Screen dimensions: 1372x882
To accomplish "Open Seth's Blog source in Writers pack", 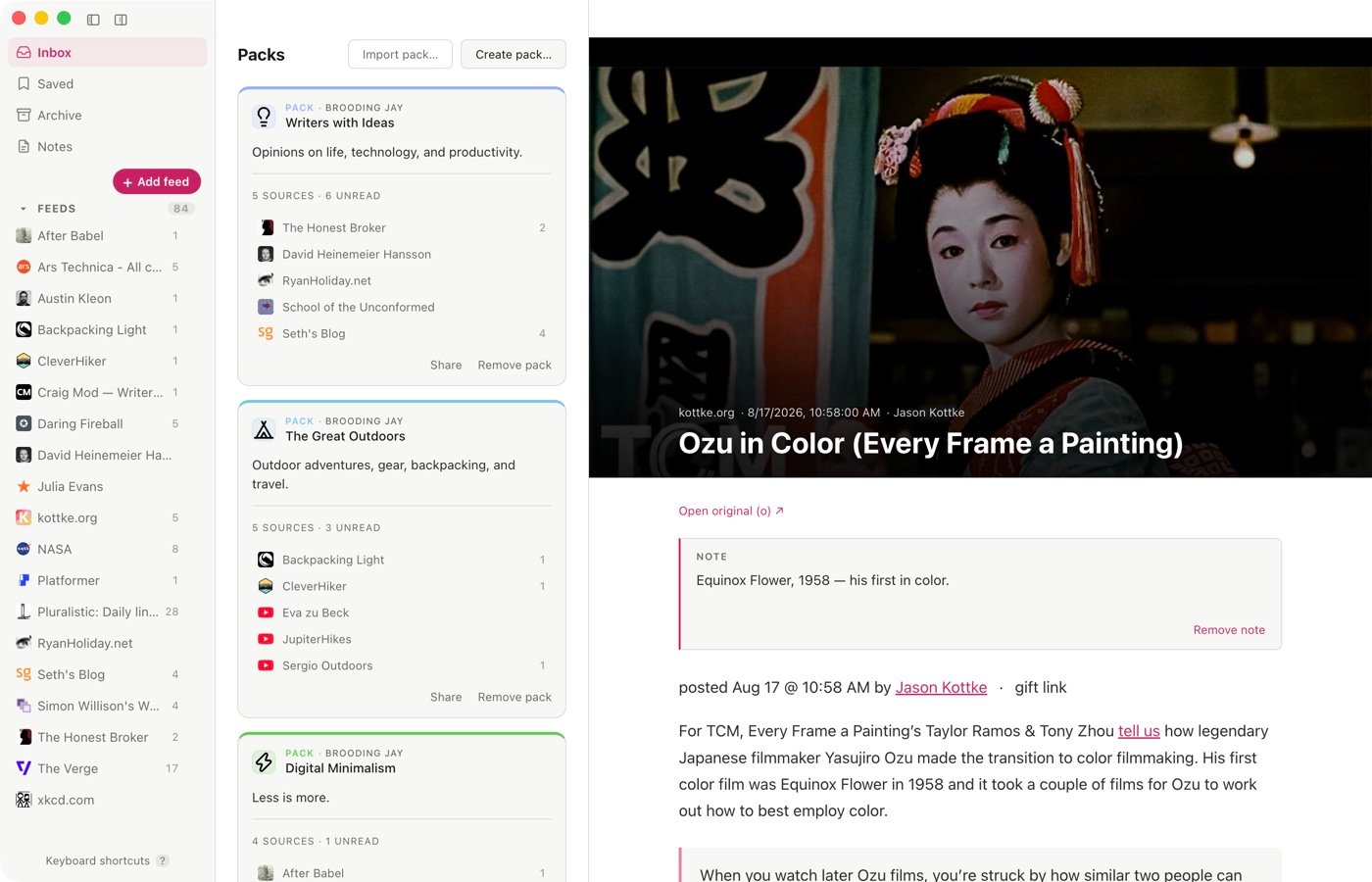I will click(402, 334).
